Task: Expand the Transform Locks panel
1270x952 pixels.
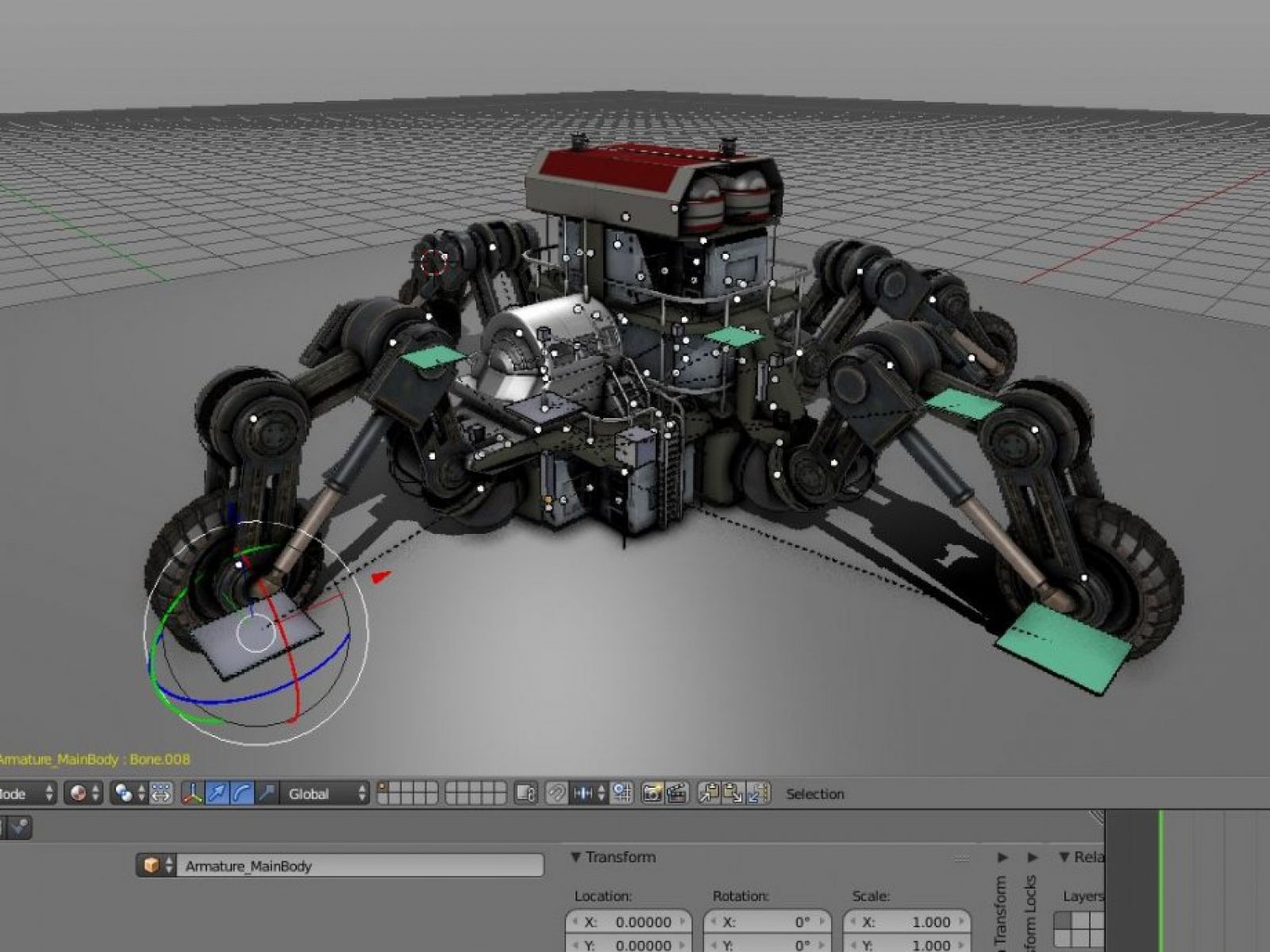Action: click(1032, 858)
